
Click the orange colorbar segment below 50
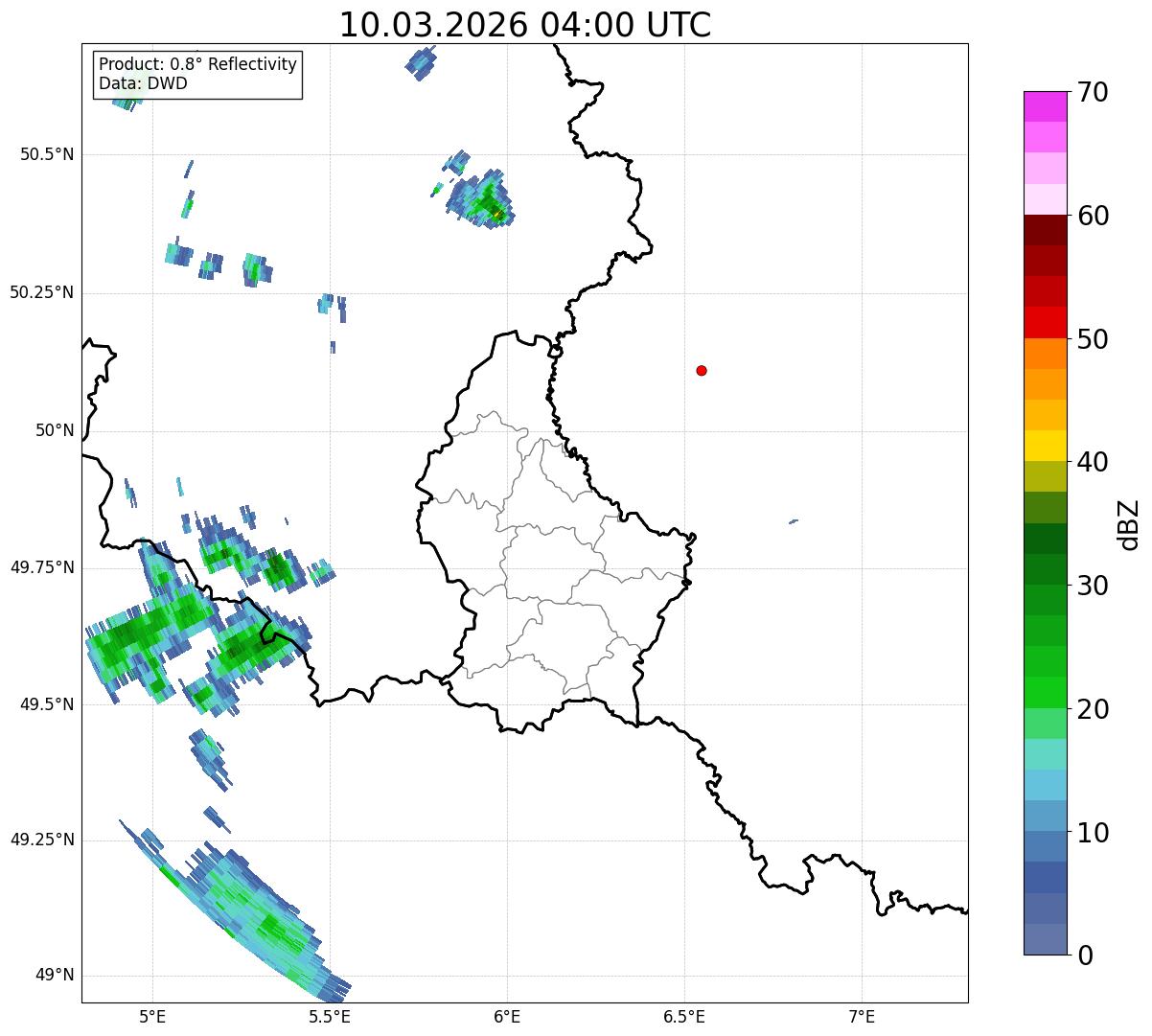tap(1045, 354)
